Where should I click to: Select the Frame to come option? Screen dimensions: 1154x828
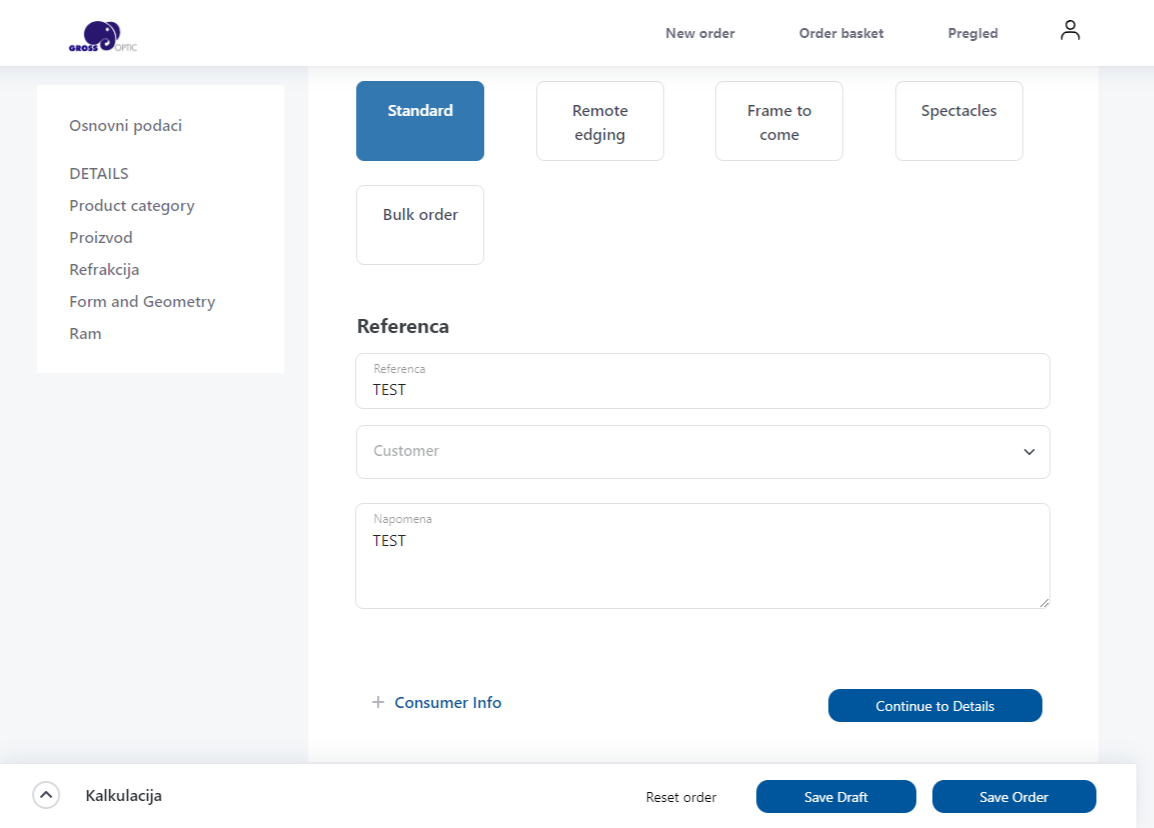[779, 121]
